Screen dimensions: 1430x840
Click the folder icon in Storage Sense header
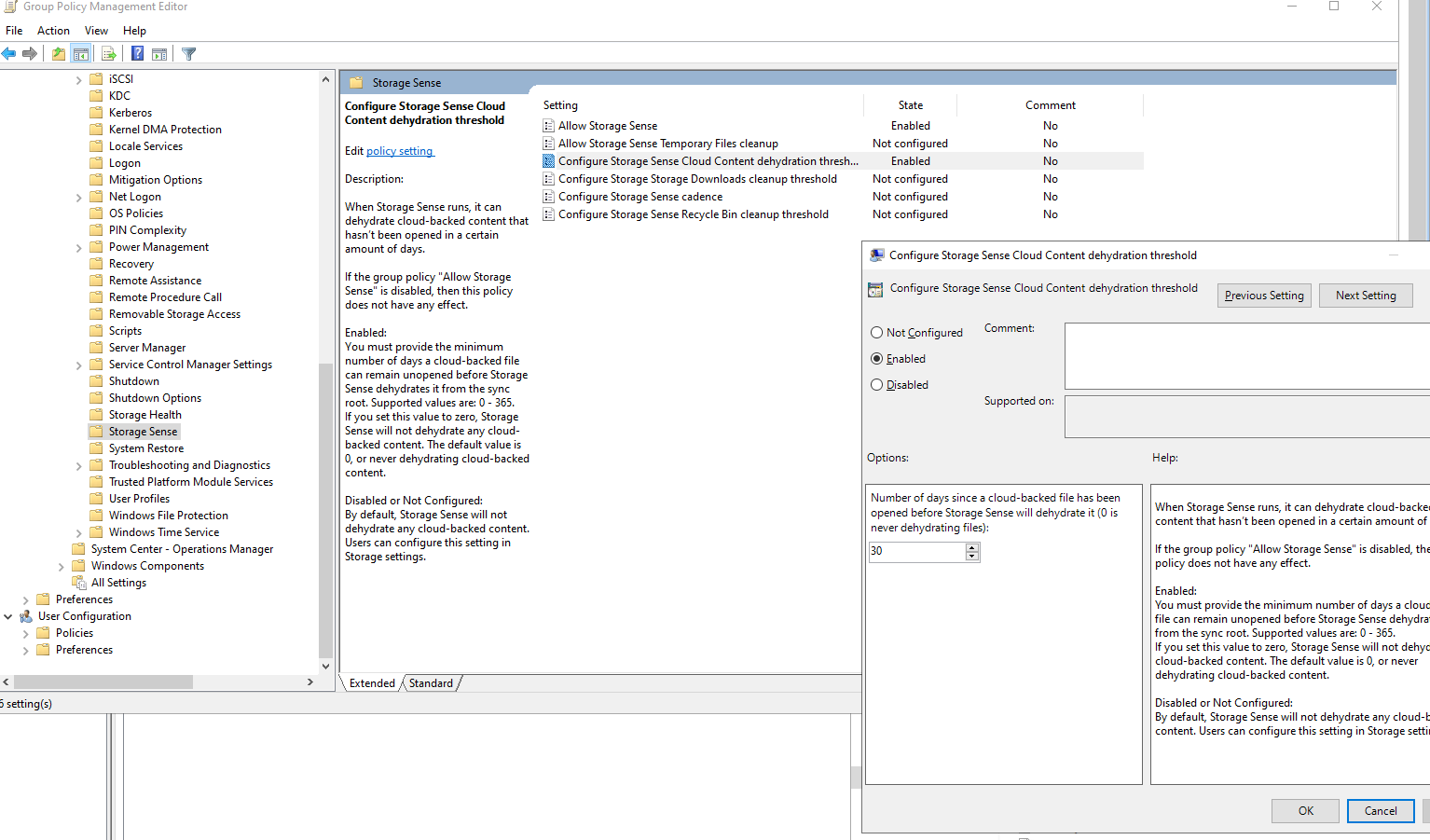point(356,83)
